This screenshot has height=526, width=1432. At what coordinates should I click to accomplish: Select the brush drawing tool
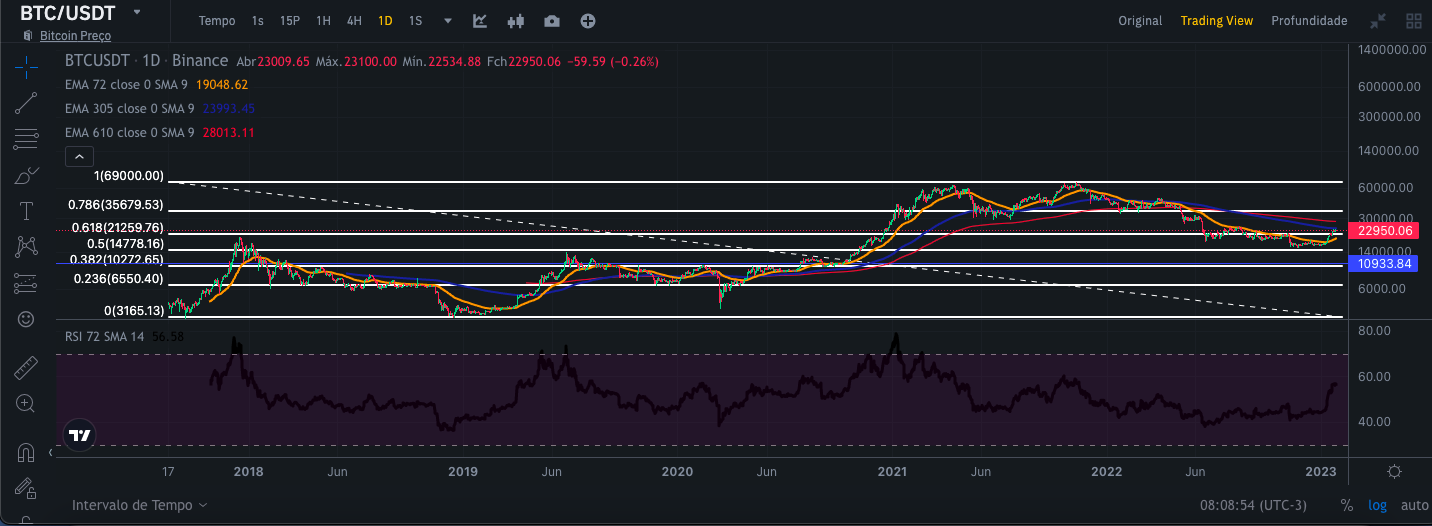point(26,175)
